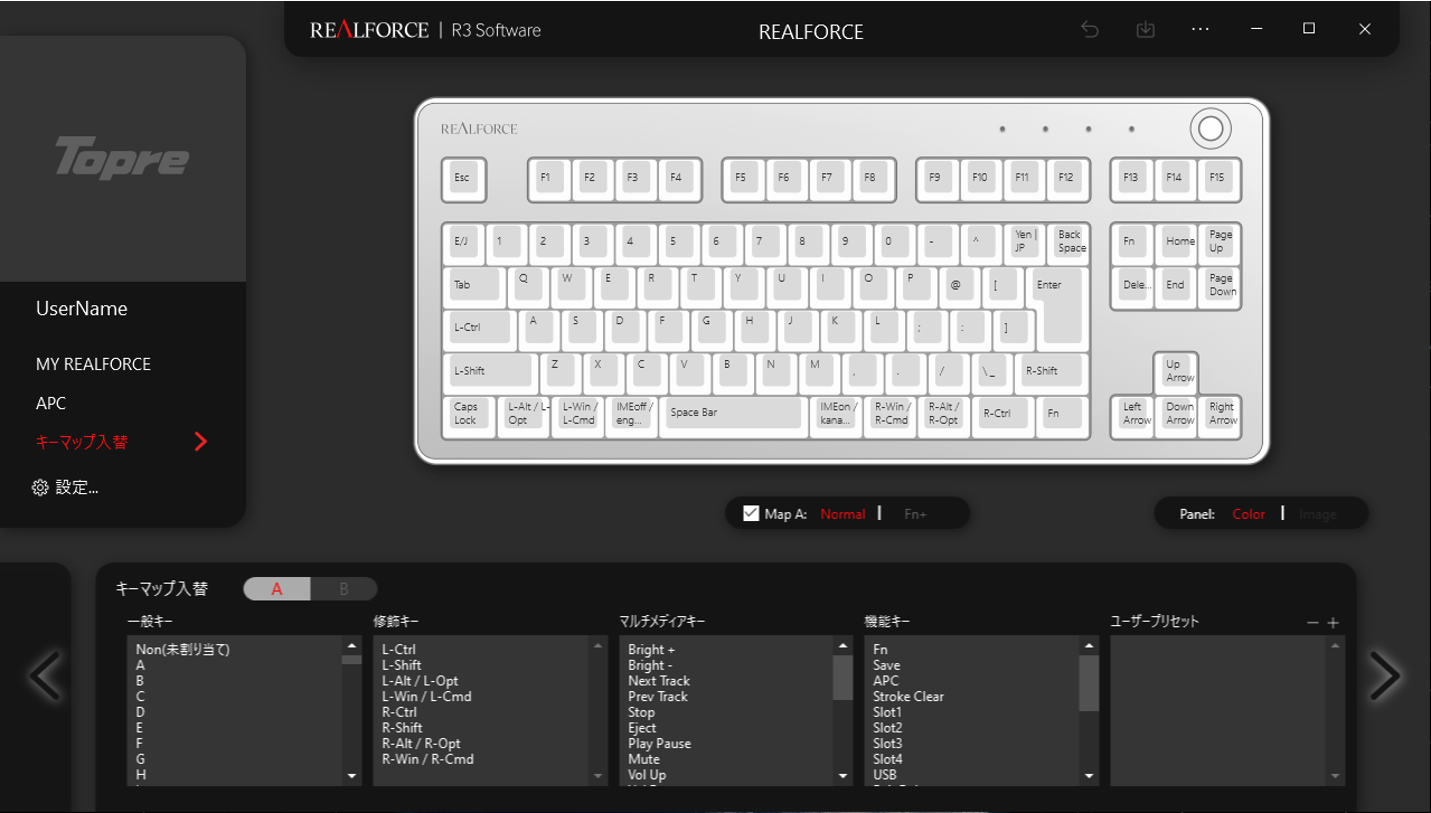Select R-Win / R-Cmd in the 修飾キー list
The height and width of the screenshot is (813, 1431).
pos(428,759)
